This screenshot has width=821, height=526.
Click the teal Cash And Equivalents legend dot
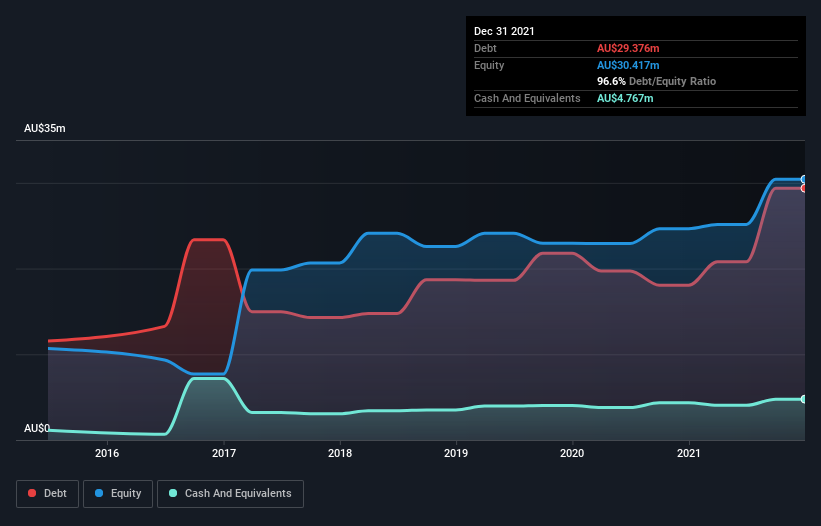coord(173,493)
